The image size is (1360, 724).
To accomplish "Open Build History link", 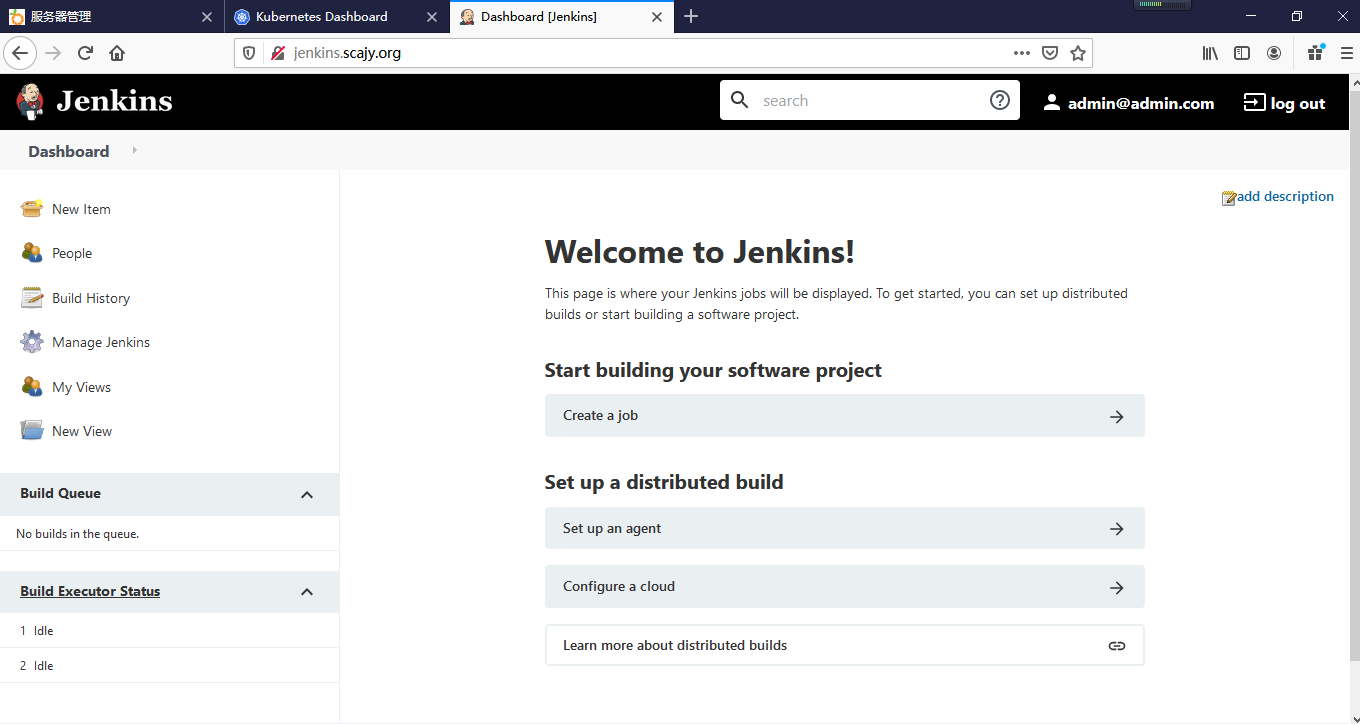I will pos(91,298).
